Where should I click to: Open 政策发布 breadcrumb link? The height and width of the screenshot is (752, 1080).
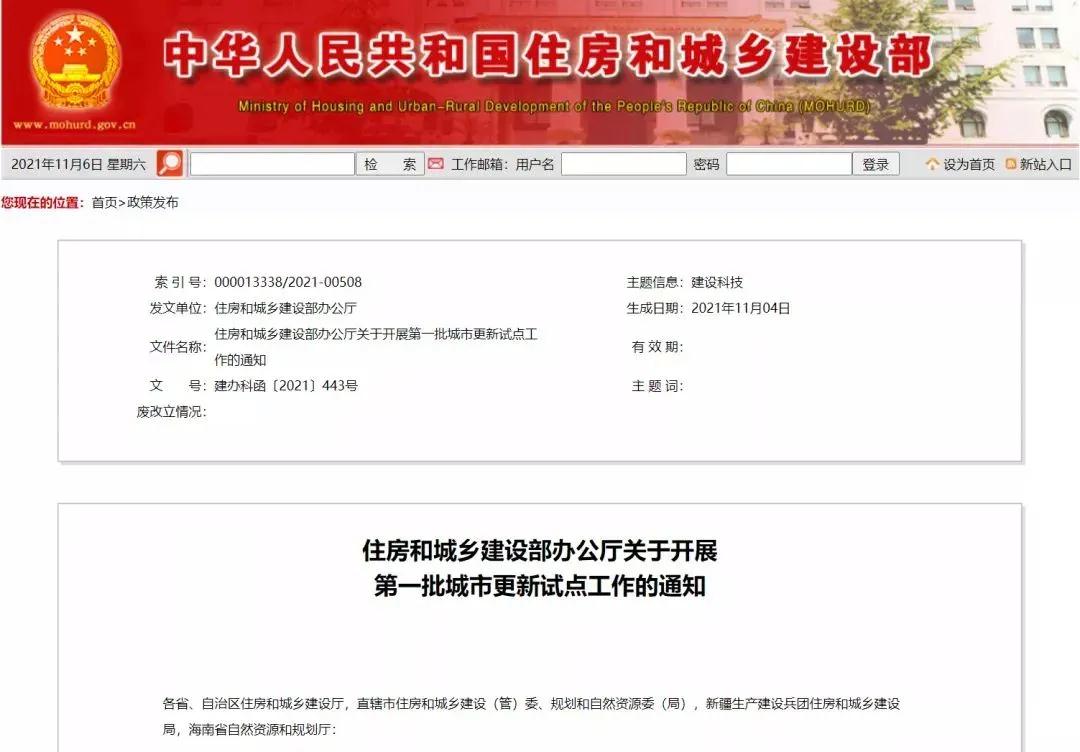(153, 202)
